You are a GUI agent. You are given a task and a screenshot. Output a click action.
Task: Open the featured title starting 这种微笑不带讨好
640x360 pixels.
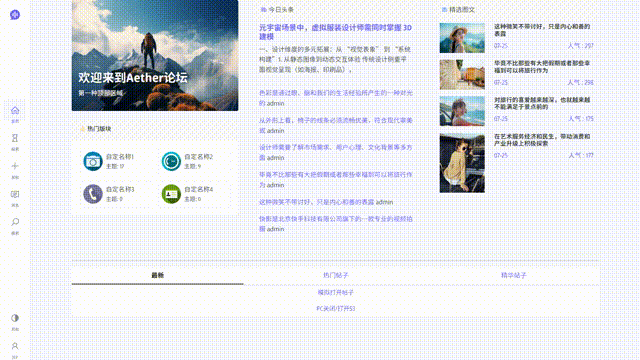pos(542,30)
